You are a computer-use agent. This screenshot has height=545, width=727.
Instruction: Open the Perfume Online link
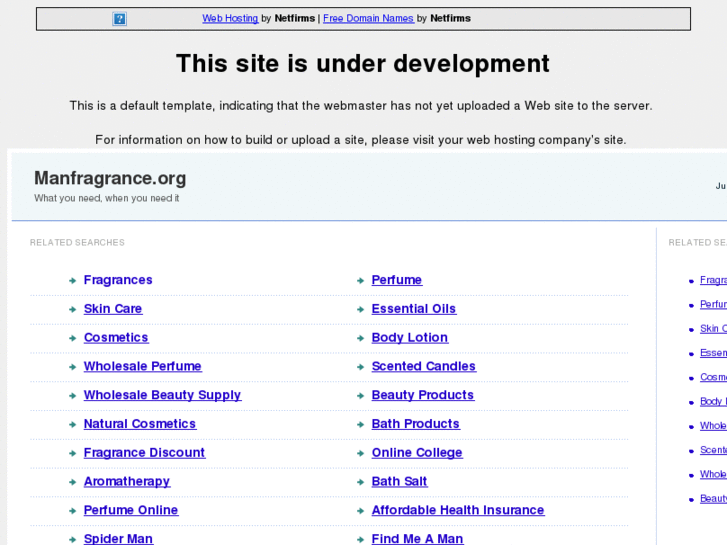point(131,510)
